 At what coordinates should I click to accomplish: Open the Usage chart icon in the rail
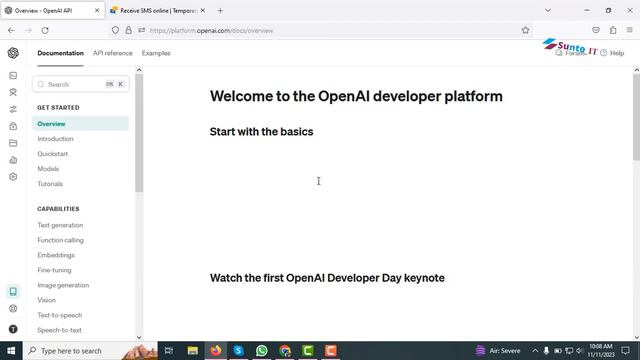coord(13,160)
